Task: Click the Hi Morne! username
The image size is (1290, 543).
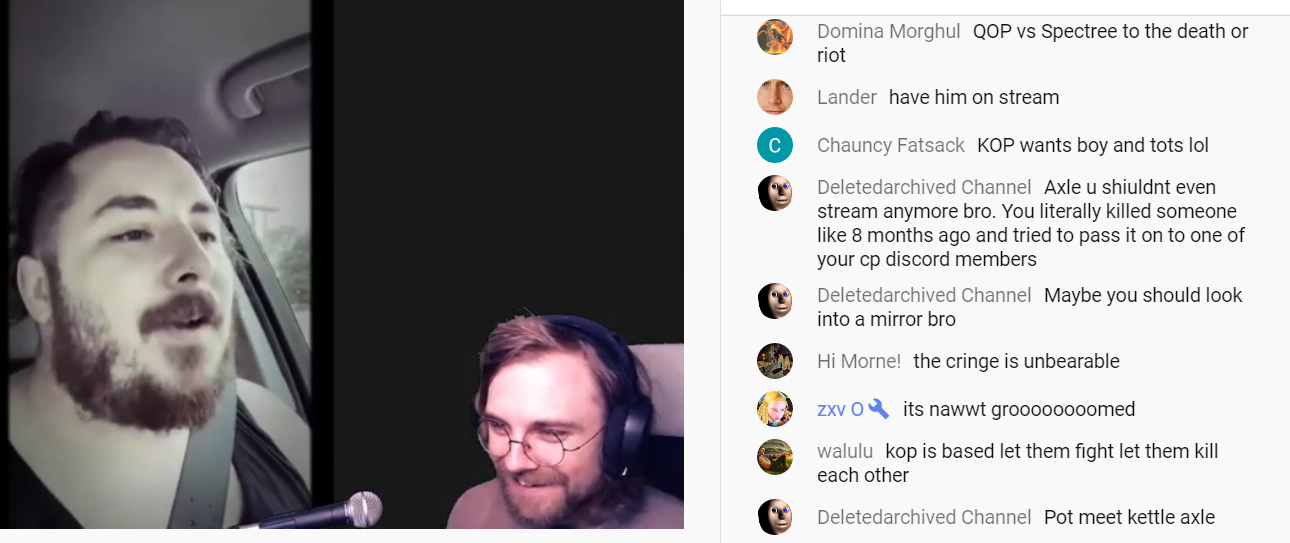Action: click(859, 361)
